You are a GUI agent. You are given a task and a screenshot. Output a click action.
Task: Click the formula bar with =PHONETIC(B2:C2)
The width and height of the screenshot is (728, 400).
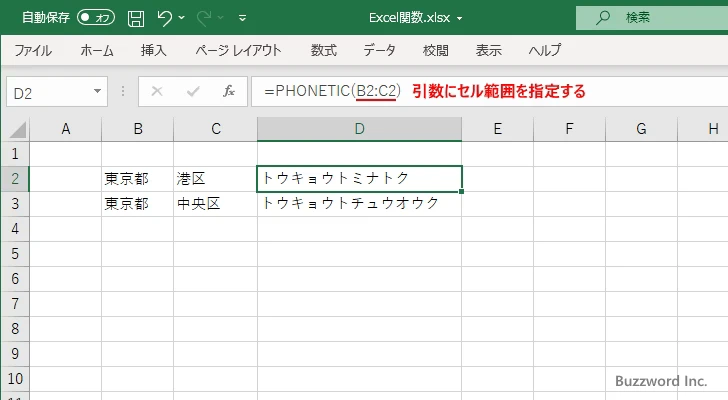click(x=489, y=91)
